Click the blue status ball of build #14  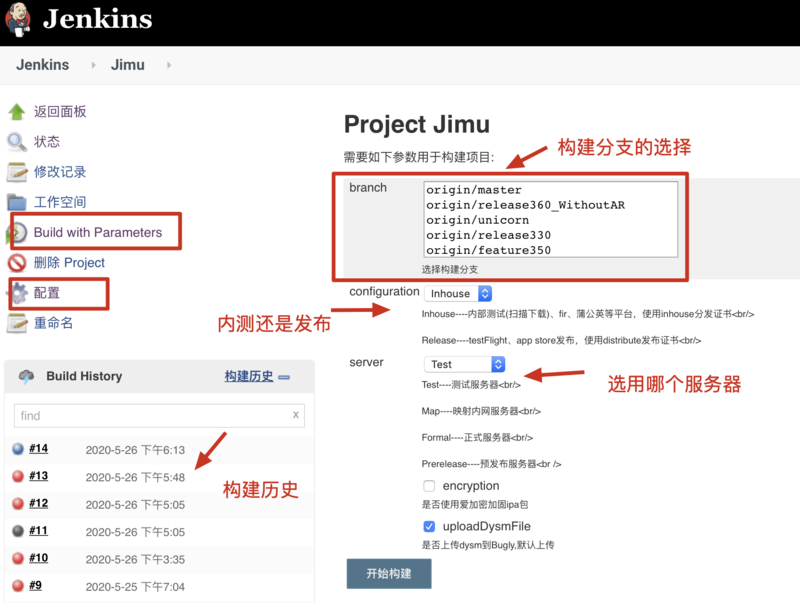click(x=18, y=448)
